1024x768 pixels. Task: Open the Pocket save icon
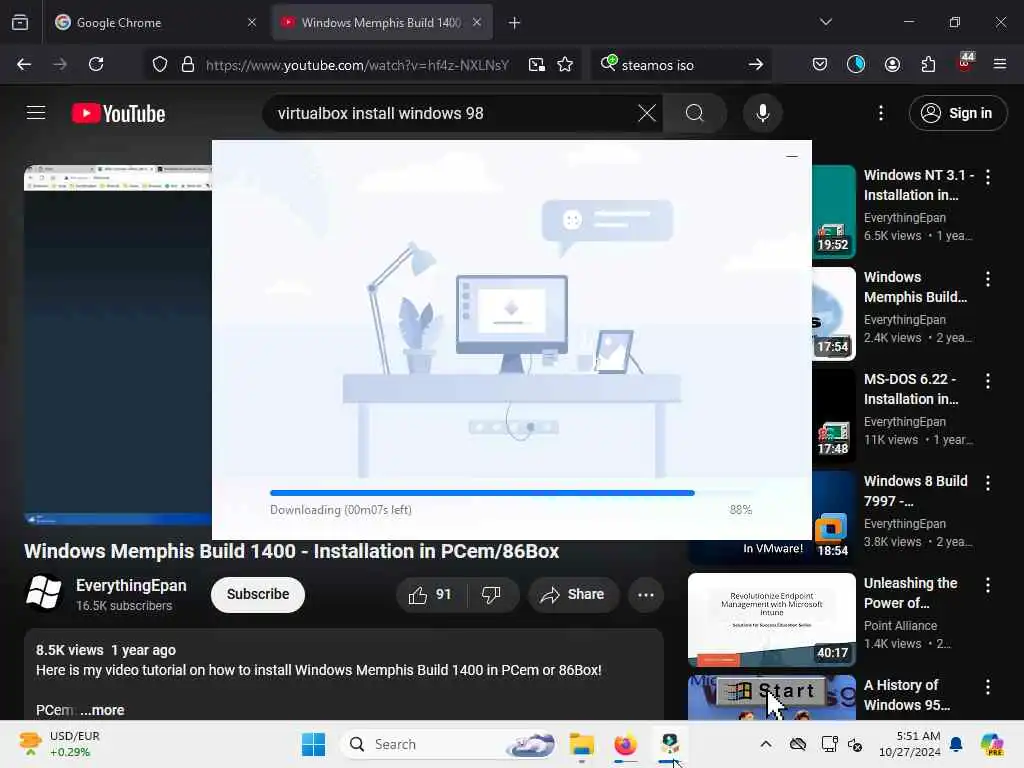coord(820,64)
